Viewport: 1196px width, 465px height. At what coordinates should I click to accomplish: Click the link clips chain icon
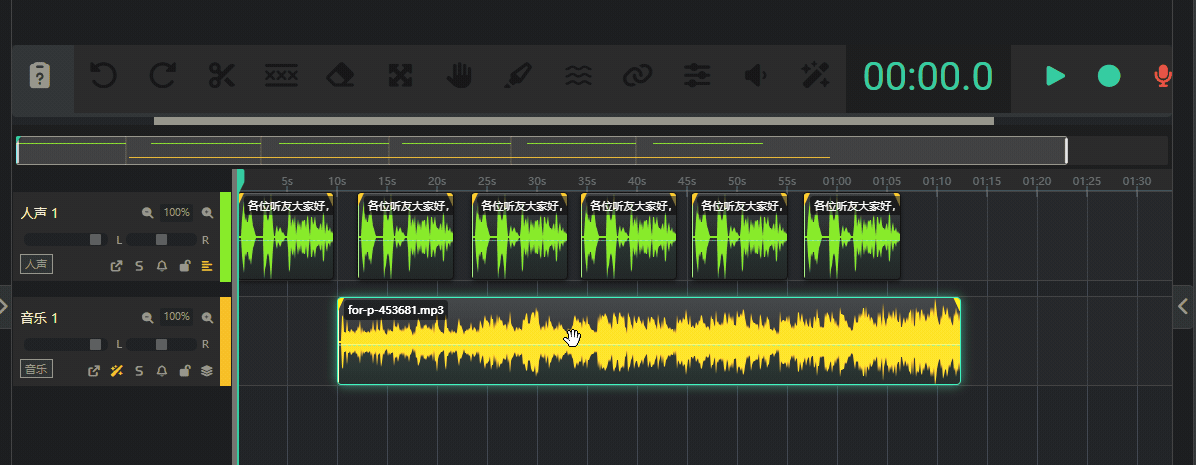point(637,76)
